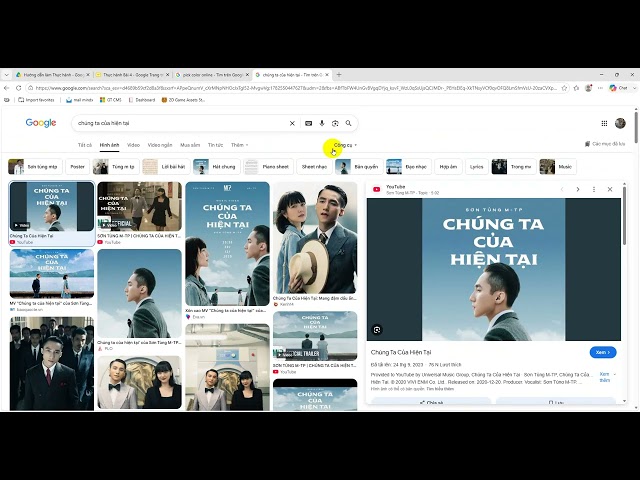
Task: Bookmark this page with star icon
Action: [x=564, y=88]
